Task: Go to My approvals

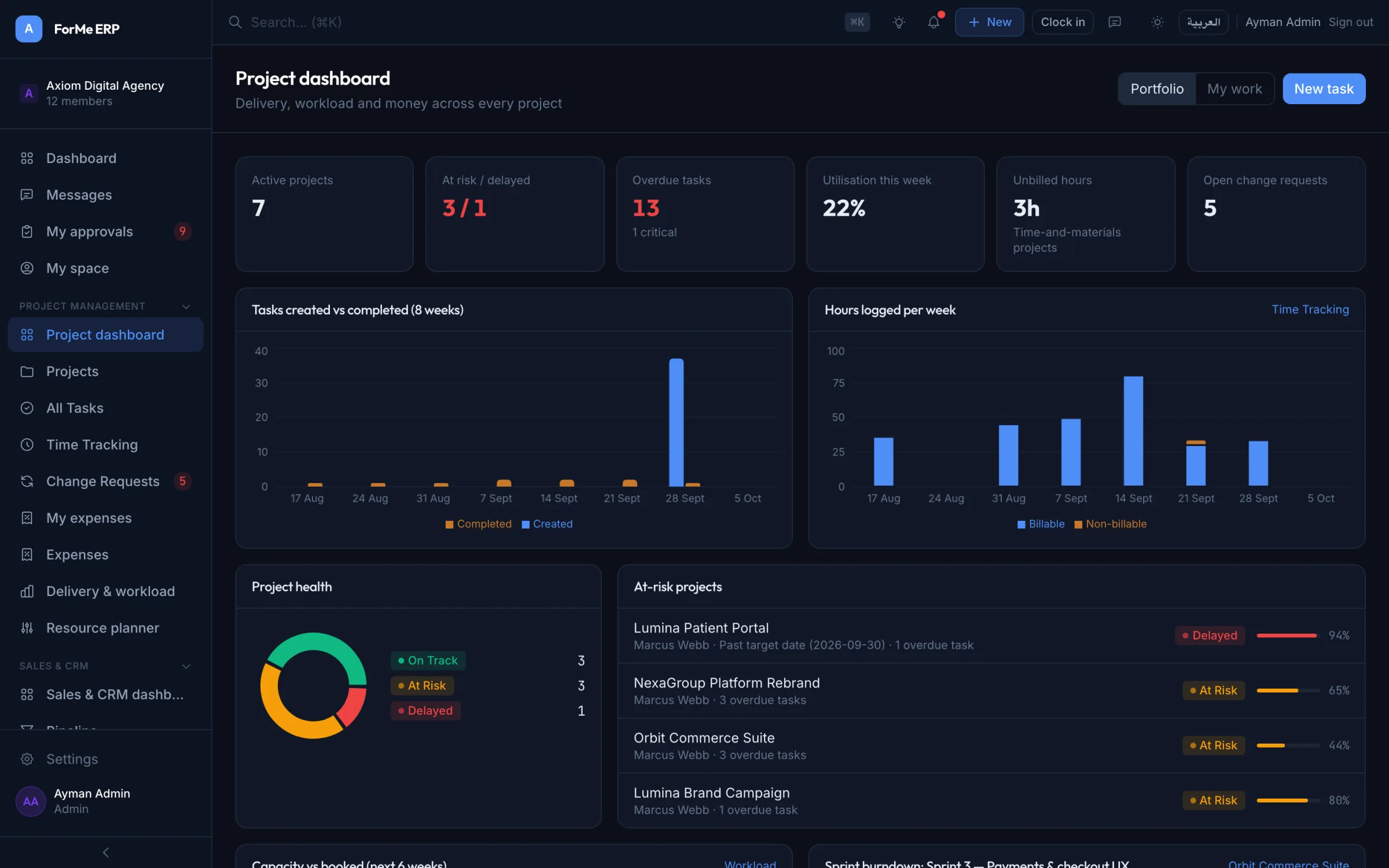Action: point(105,231)
